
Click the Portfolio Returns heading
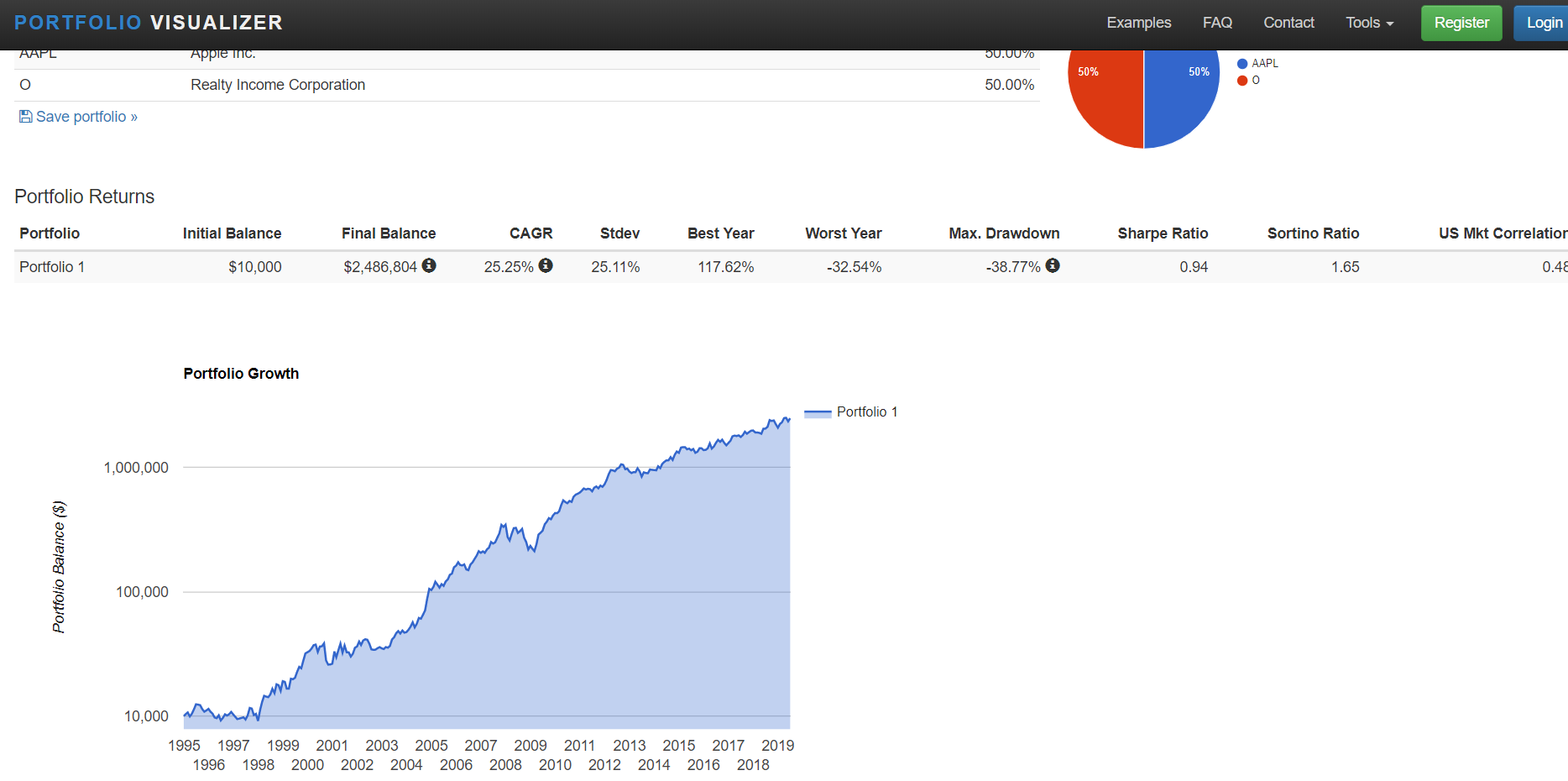tap(85, 197)
